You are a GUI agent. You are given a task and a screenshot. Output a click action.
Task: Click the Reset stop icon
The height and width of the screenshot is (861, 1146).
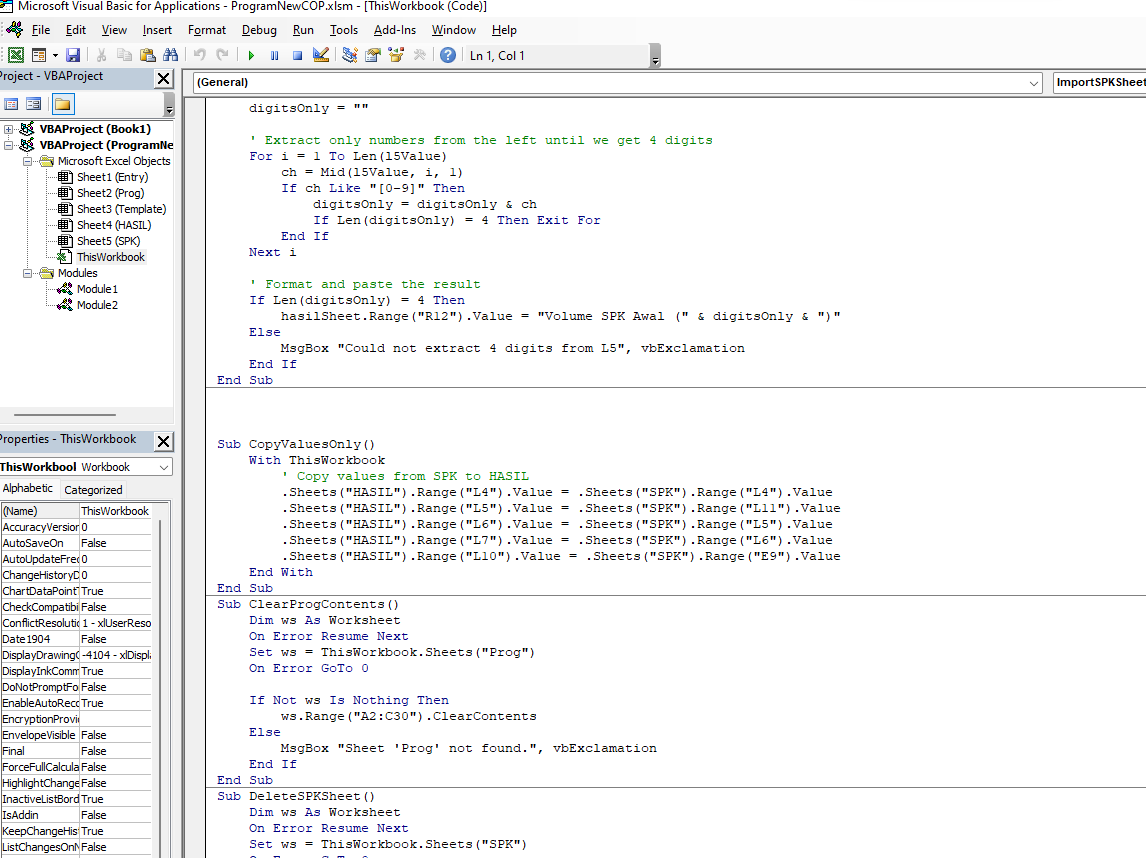[x=297, y=56]
